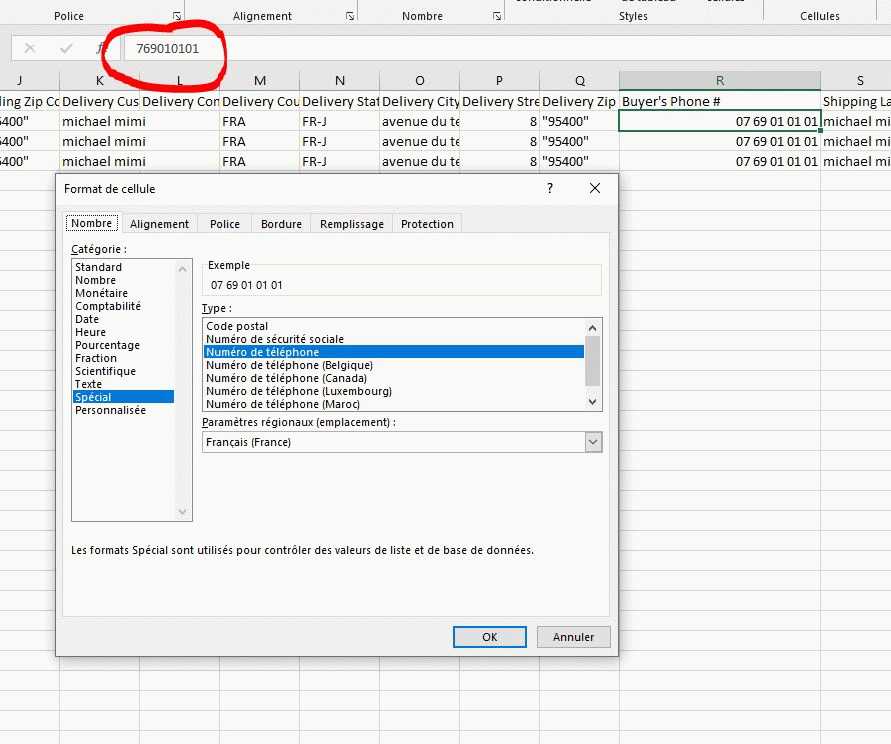The width and height of the screenshot is (891, 744).
Task: Open the Alignement group dialog launcher
Action: click(350, 16)
